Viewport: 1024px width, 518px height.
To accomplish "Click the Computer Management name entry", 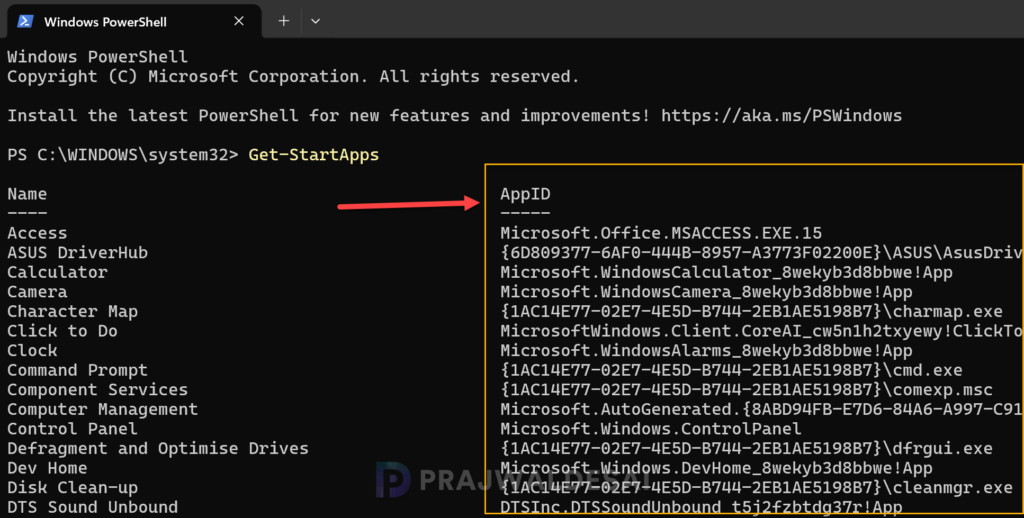I will click(x=103, y=410).
